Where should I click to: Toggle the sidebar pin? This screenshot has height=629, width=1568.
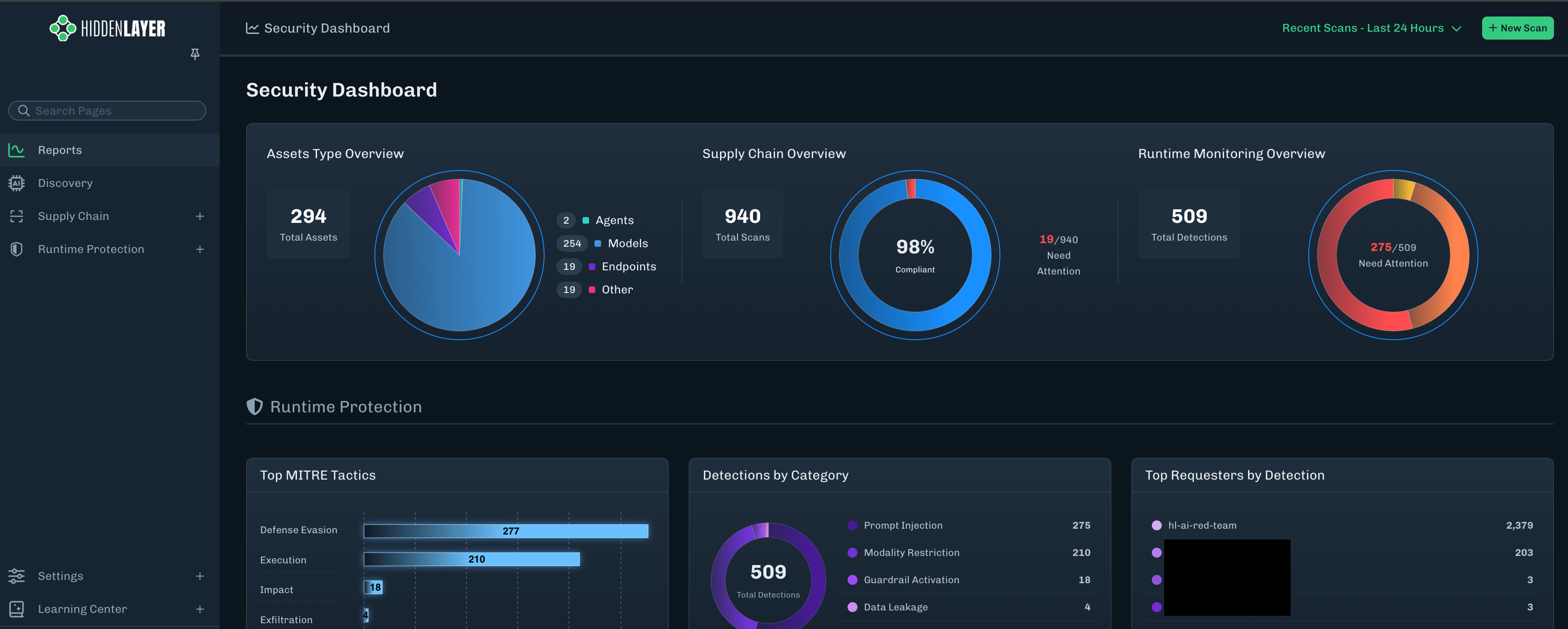[195, 54]
